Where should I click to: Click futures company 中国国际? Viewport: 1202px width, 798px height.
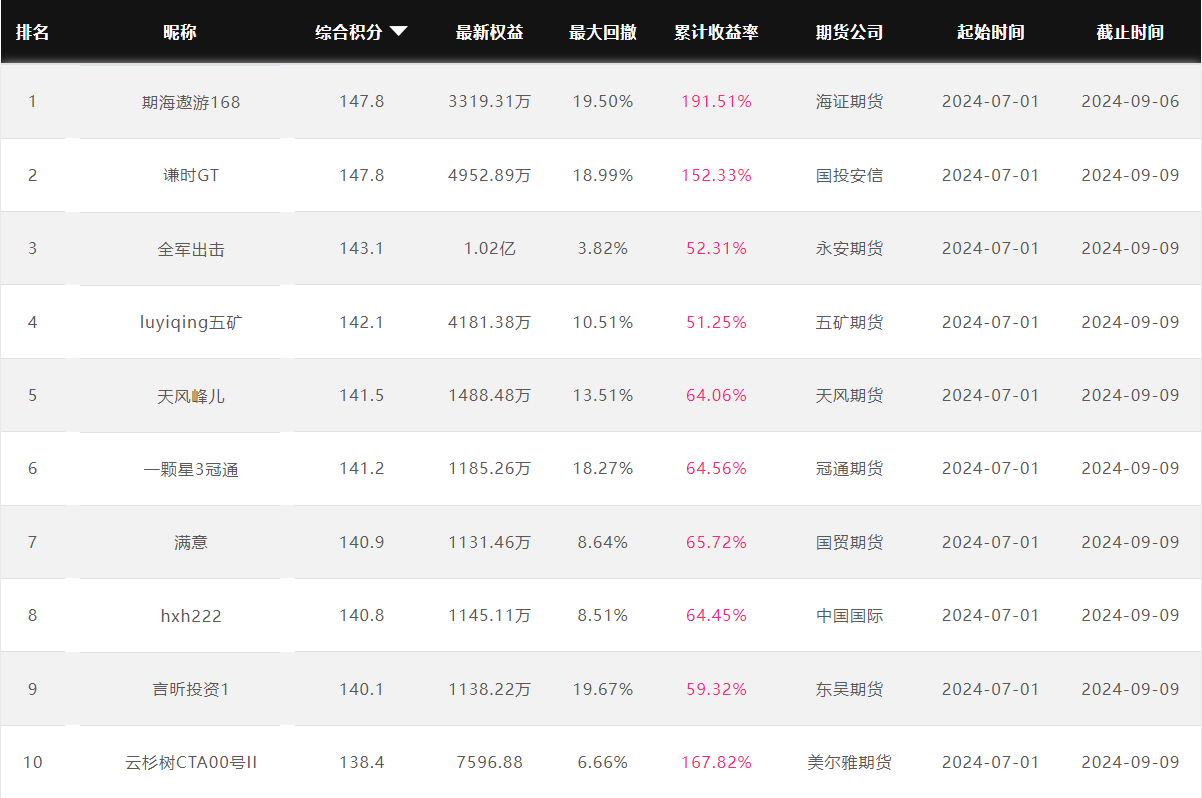pyautogui.click(x=850, y=616)
